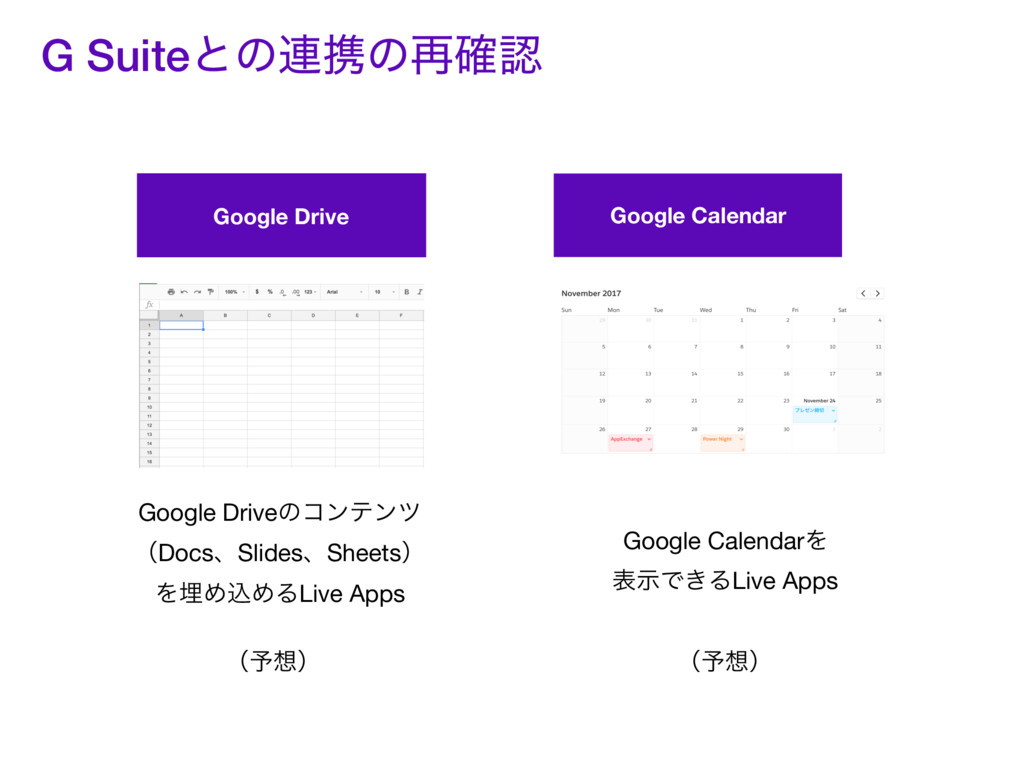
Task: Toggle bold with the B icon
Action: click(406, 292)
